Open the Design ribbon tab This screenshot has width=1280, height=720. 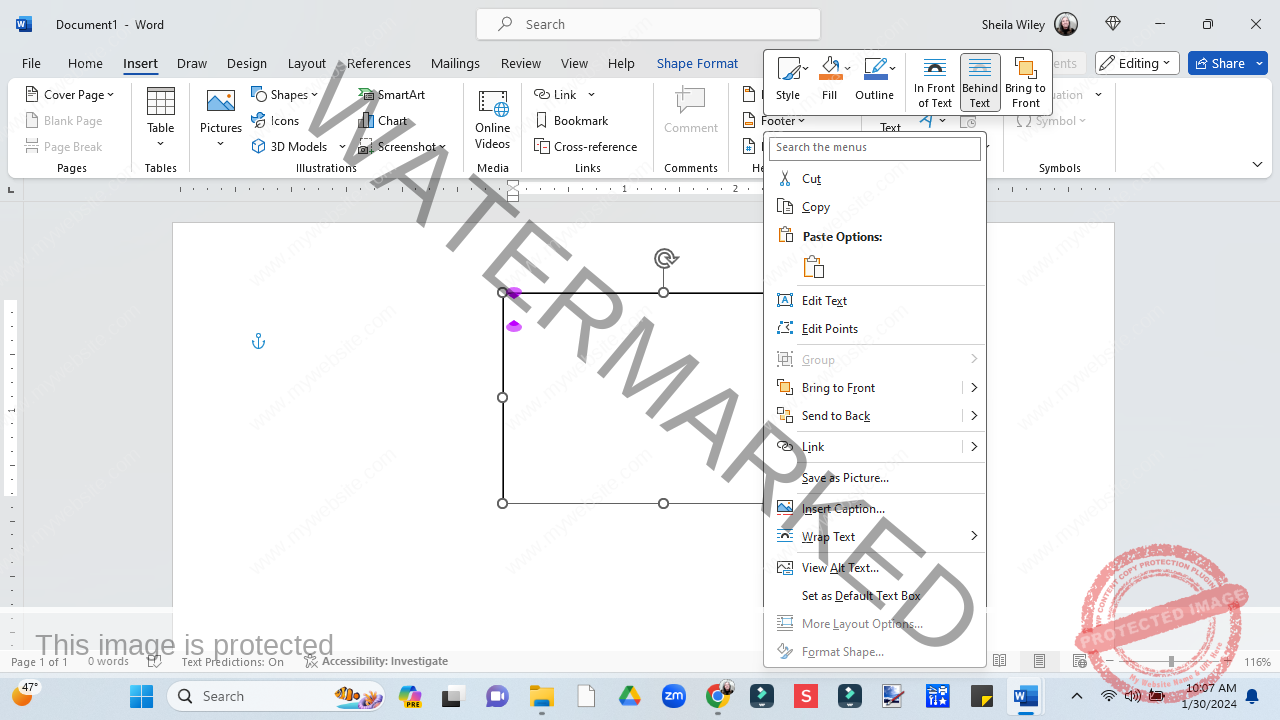coord(247,63)
